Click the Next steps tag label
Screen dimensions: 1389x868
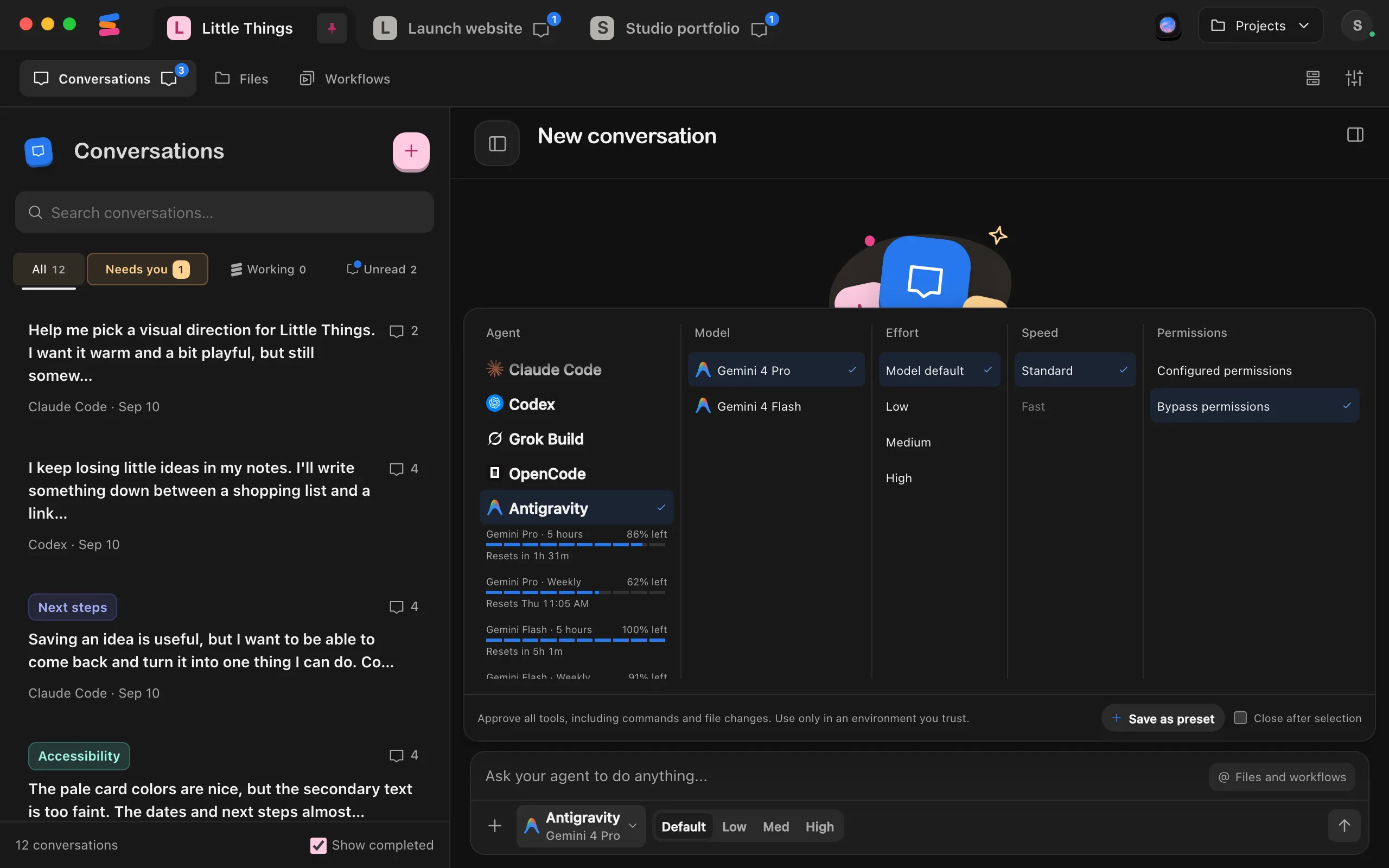click(x=72, y=608)
